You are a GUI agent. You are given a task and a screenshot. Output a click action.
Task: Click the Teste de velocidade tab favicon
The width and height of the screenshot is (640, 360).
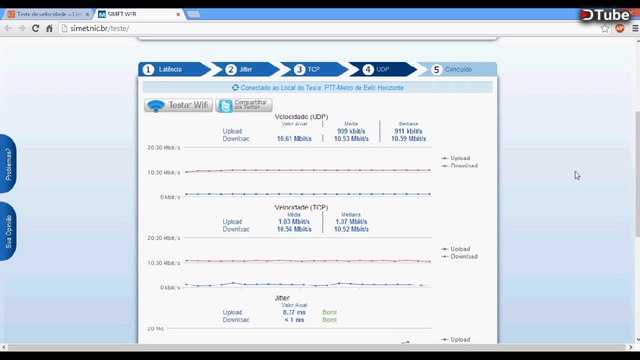click(11, 14)
